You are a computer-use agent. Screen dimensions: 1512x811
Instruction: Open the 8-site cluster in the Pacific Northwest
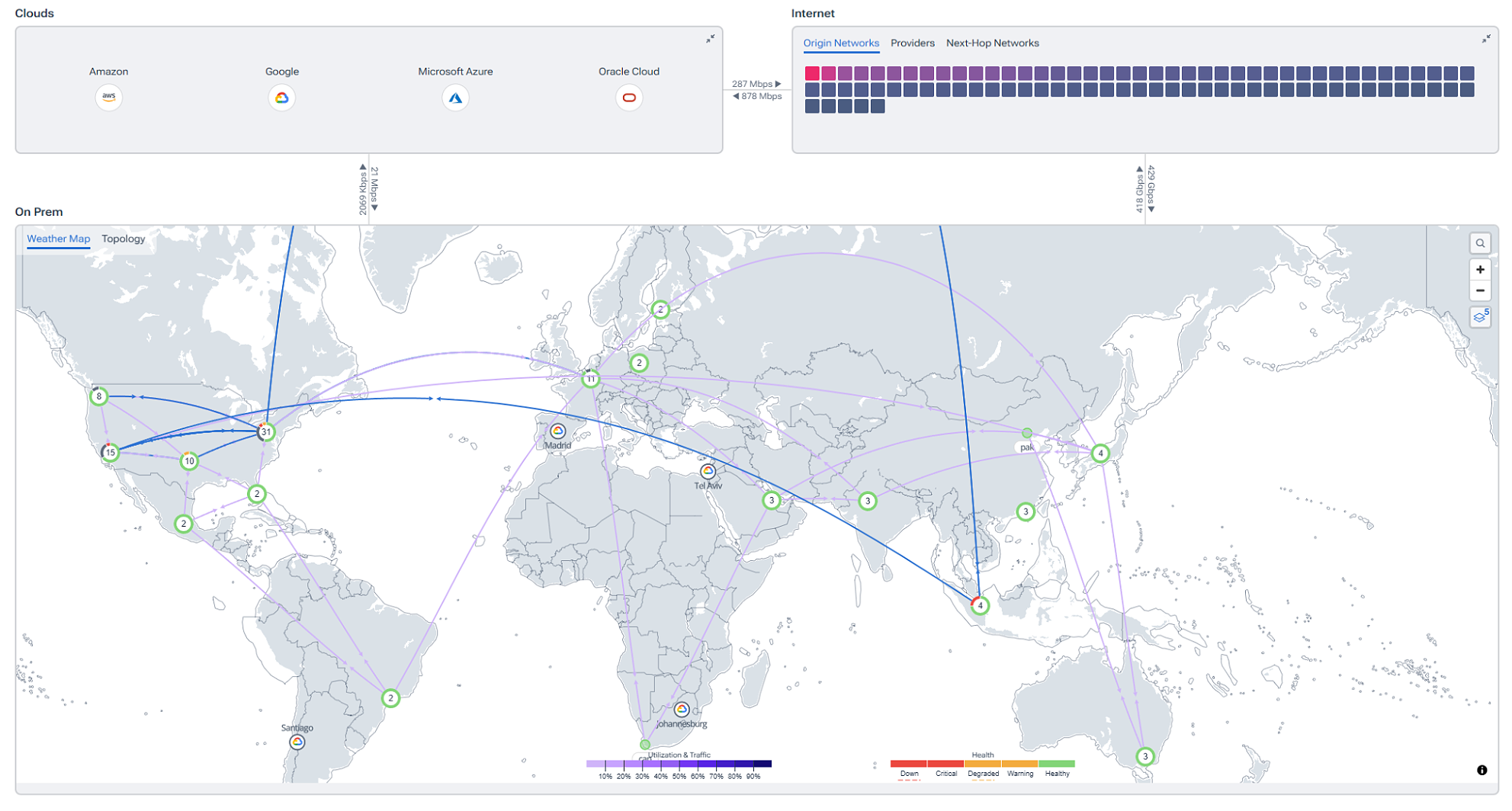98,396
